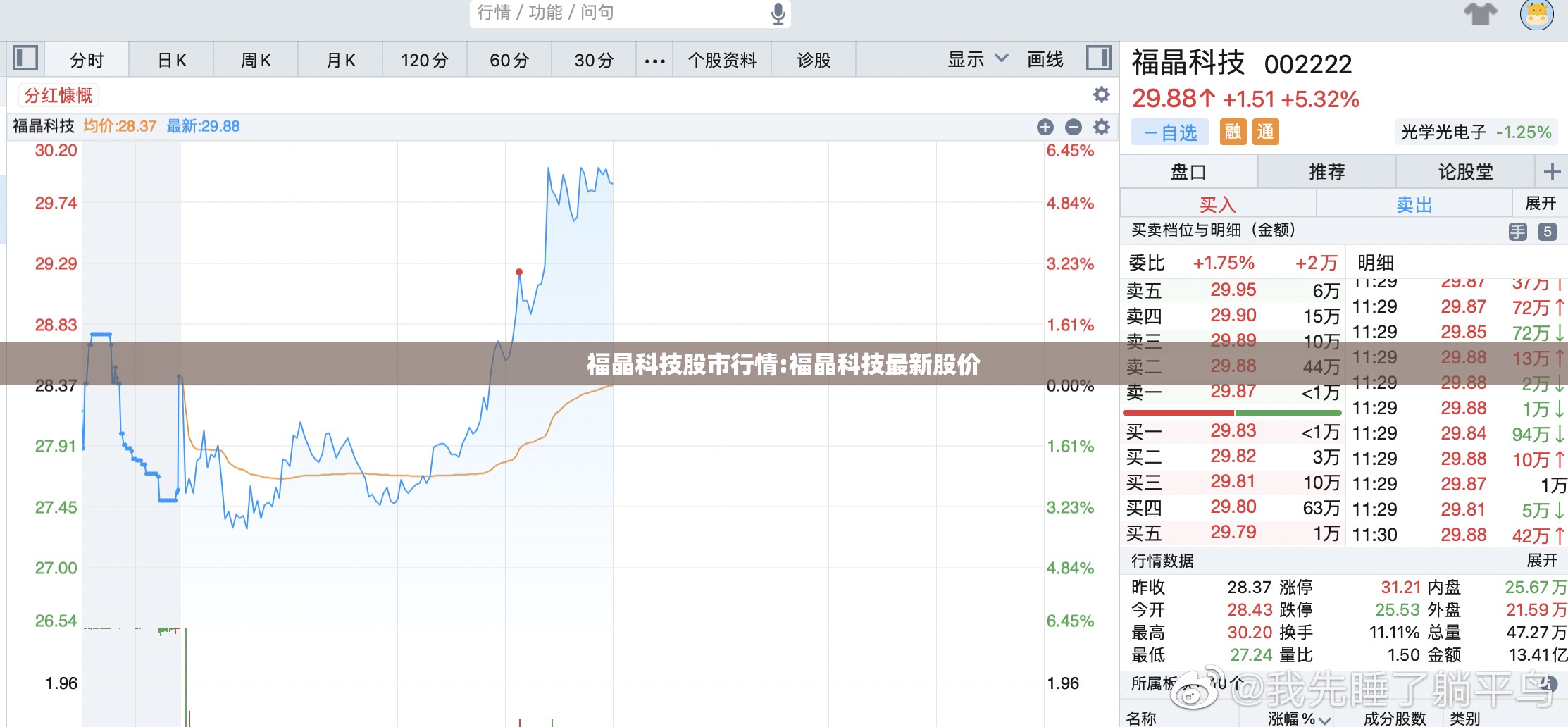Toggle five-level depth 5 icon
This screenshot has height=727, width=1568.
(1548, 232)
